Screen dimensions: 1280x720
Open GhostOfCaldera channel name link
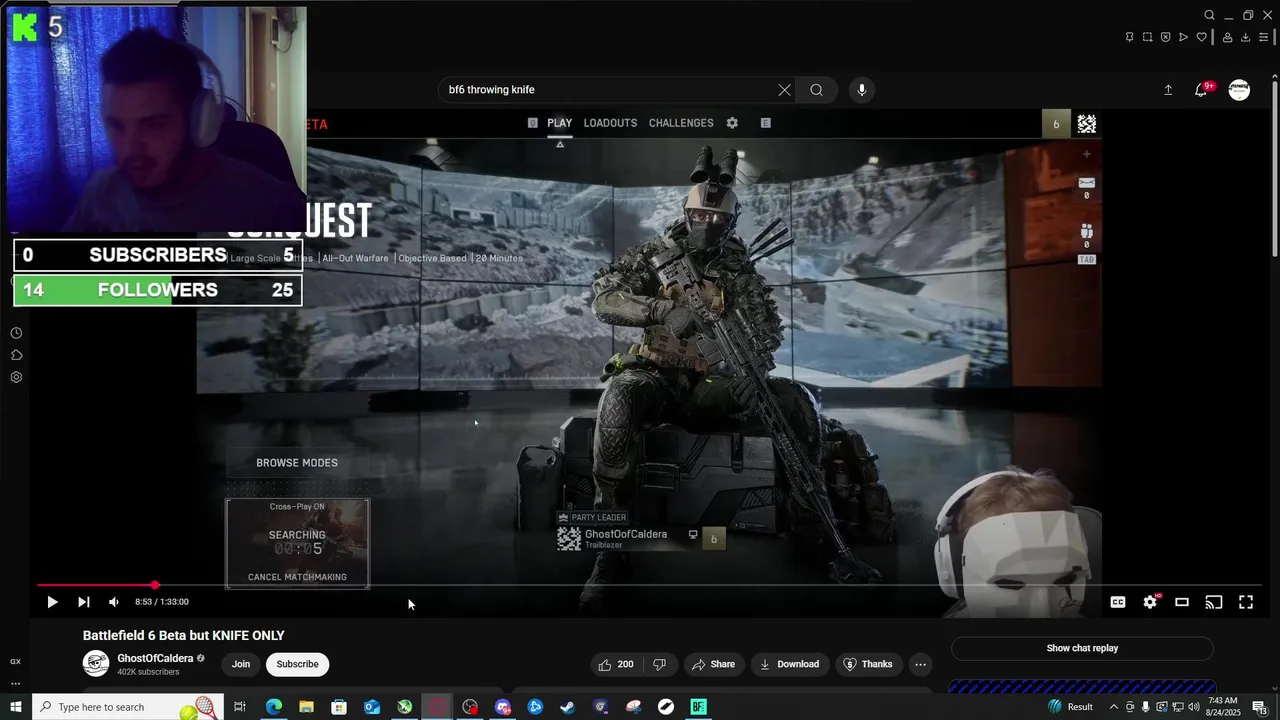point(155,658)
